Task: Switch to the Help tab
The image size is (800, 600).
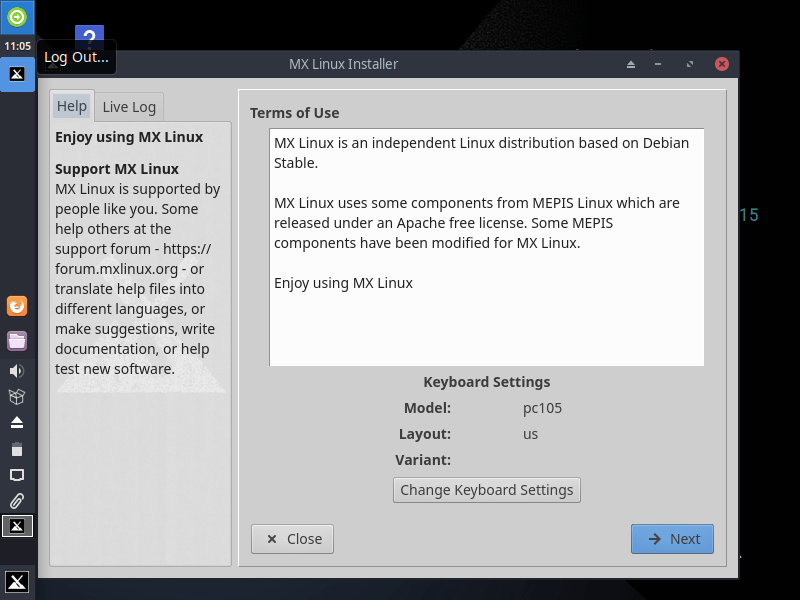Action: pos(72,106)
